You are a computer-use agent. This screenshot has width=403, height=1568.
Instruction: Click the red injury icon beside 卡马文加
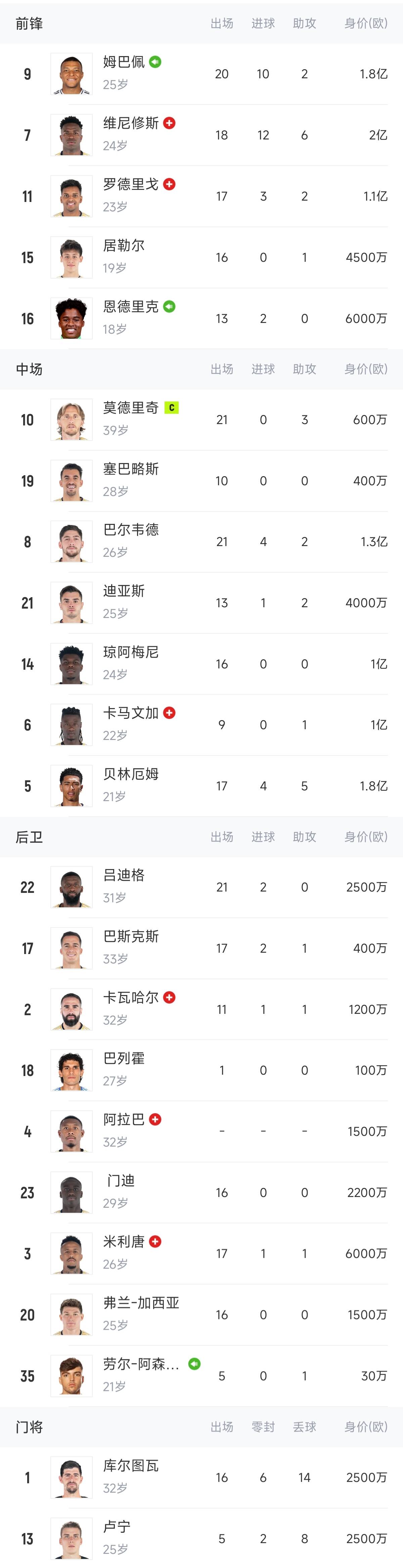(169, 713)
